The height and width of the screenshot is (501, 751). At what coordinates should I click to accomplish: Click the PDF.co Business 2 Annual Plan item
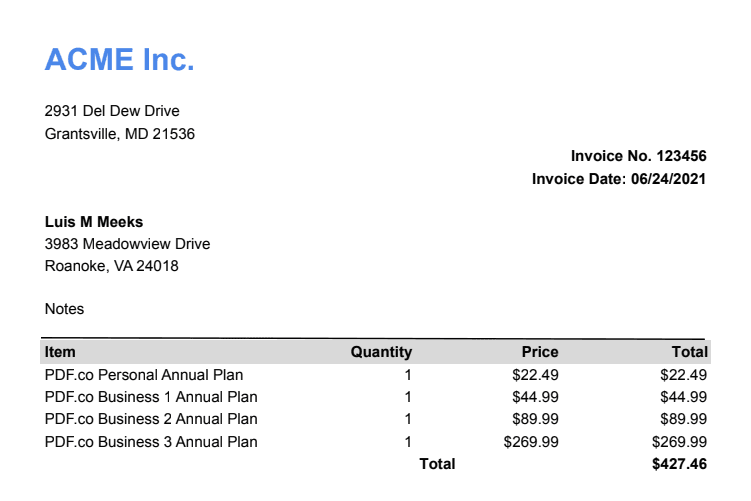[151, 419]
